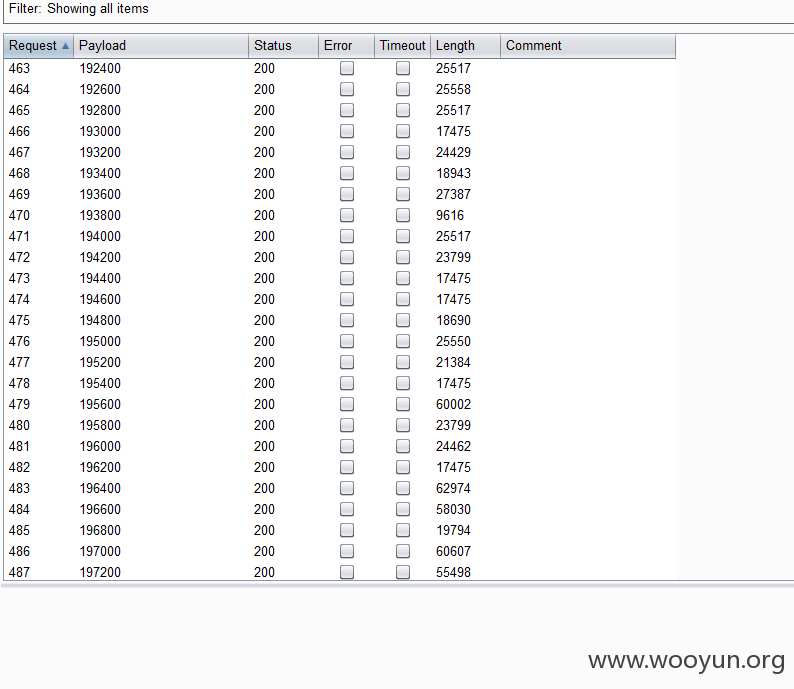794x689 pixels.
Task: Tick the Error checkbox for request 483
Action: tap(347, 489)
